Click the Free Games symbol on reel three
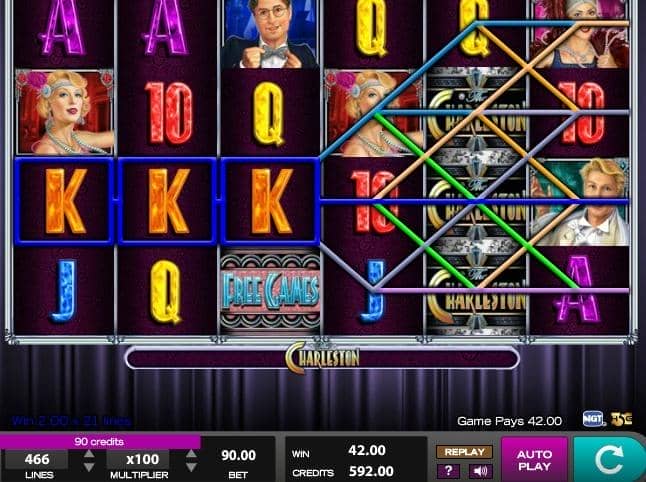This screenshot has height=482, width=646. pos(270,291)
